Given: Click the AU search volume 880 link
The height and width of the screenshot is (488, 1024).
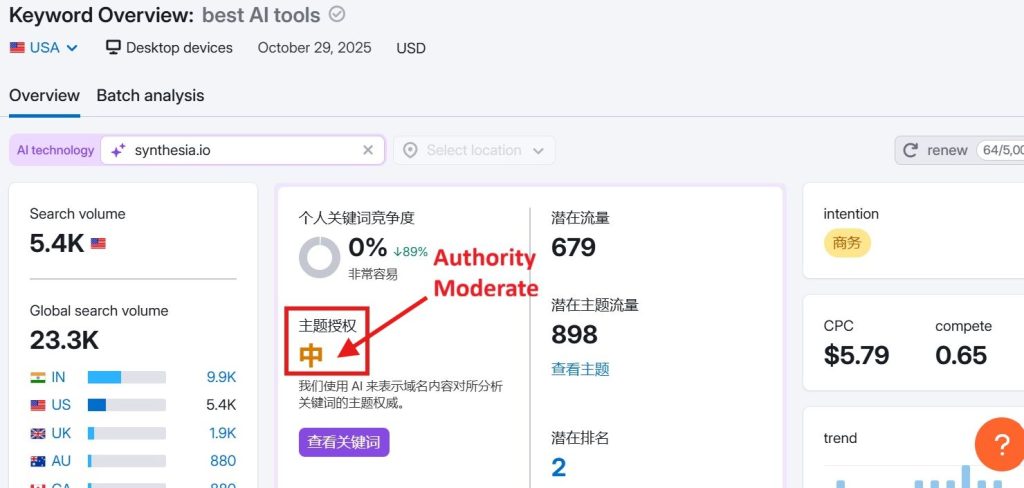Looking at the screenshot, I should pyautogui.click(x=223, y=461).
